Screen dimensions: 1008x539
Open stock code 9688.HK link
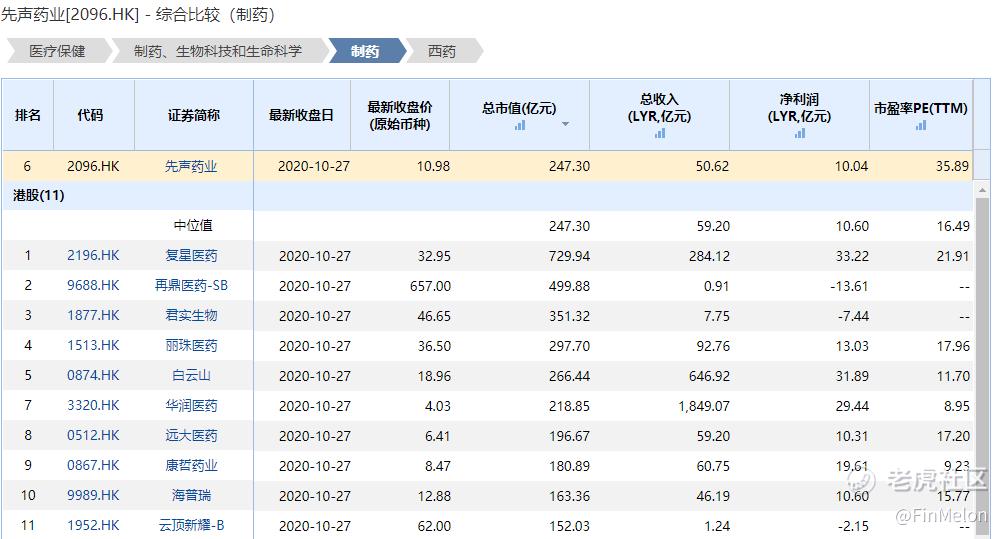tap(93, 285)
